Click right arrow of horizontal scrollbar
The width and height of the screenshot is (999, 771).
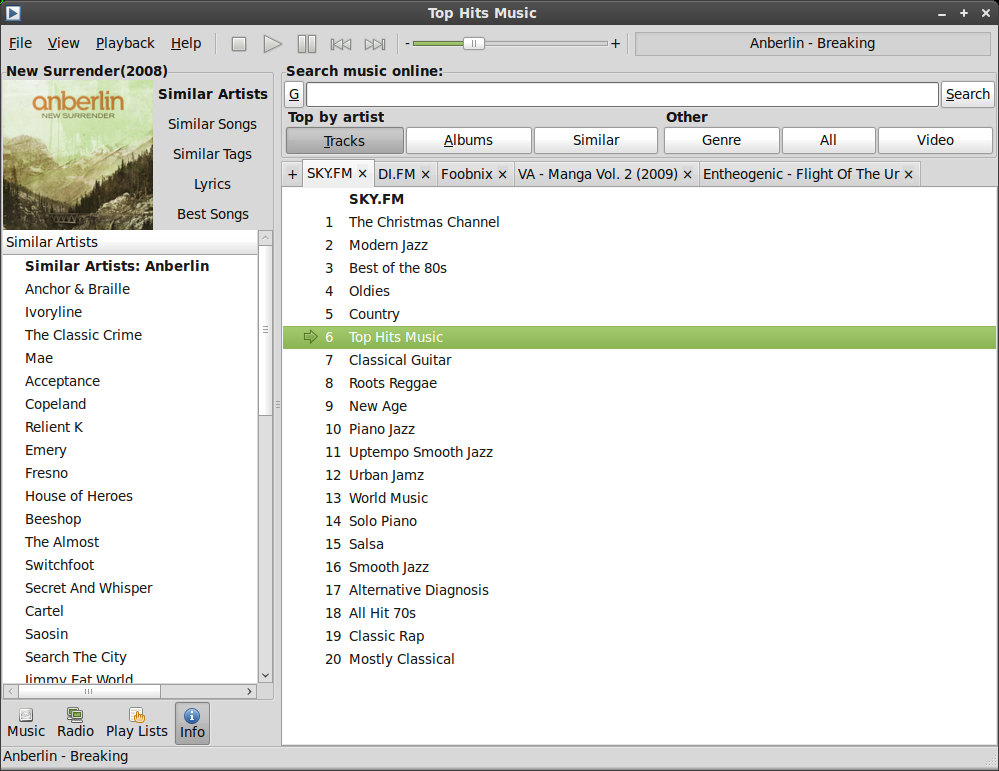tap(249, 691)
